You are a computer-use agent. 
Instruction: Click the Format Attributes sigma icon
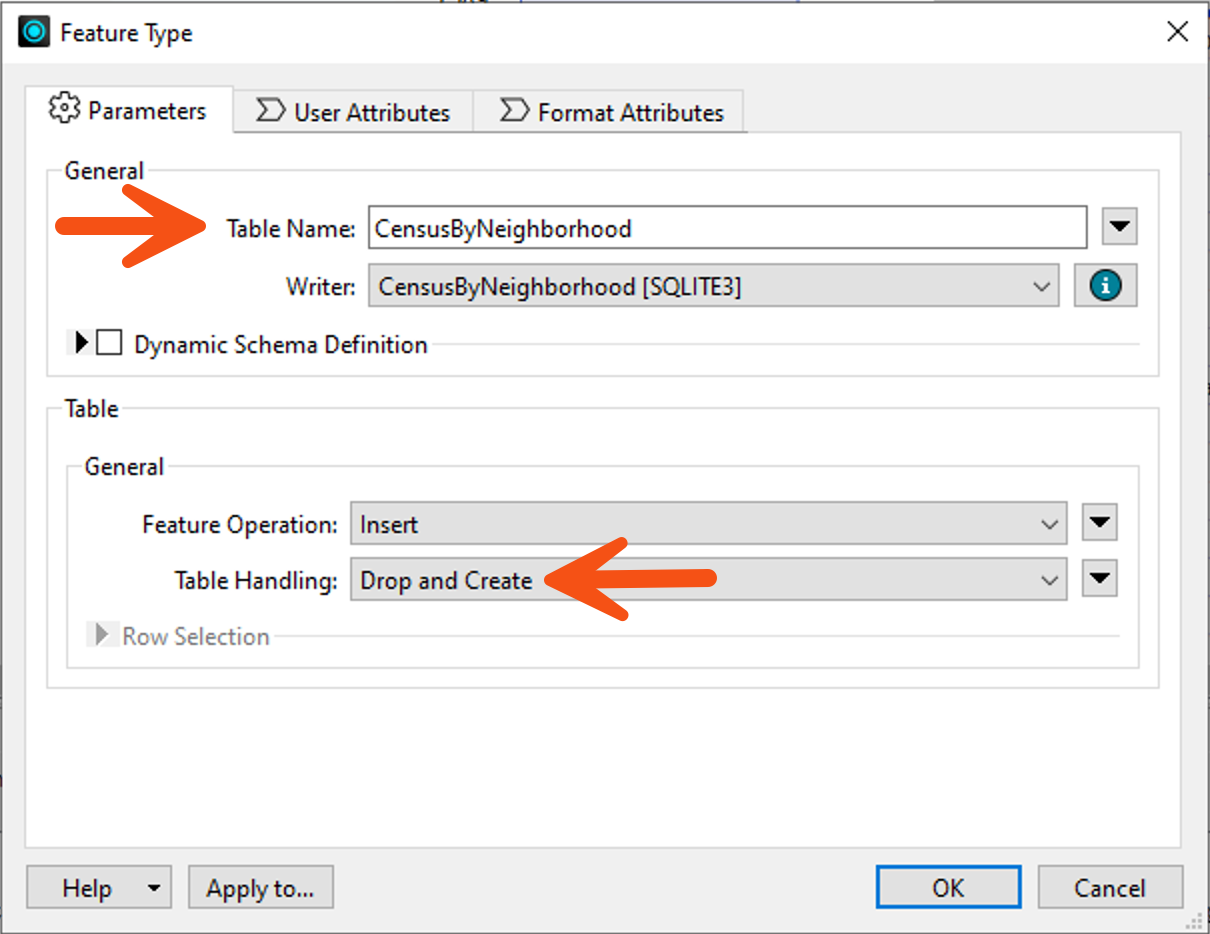pyautogui.click(x=515, y=111)
